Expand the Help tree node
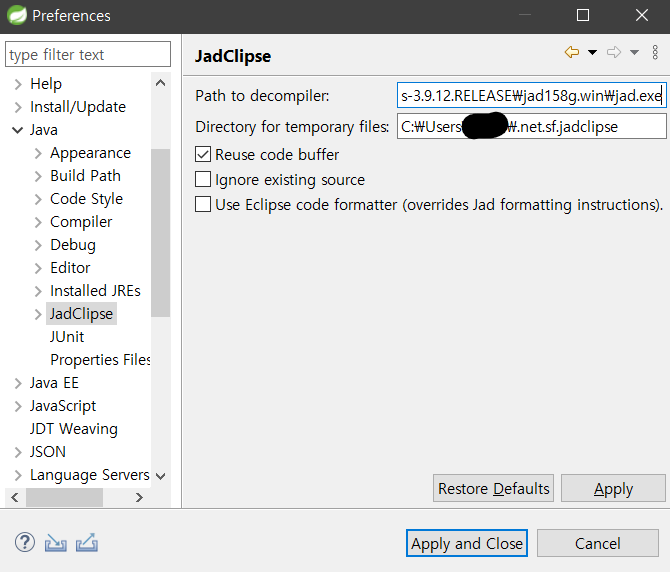 pos(18,84)
